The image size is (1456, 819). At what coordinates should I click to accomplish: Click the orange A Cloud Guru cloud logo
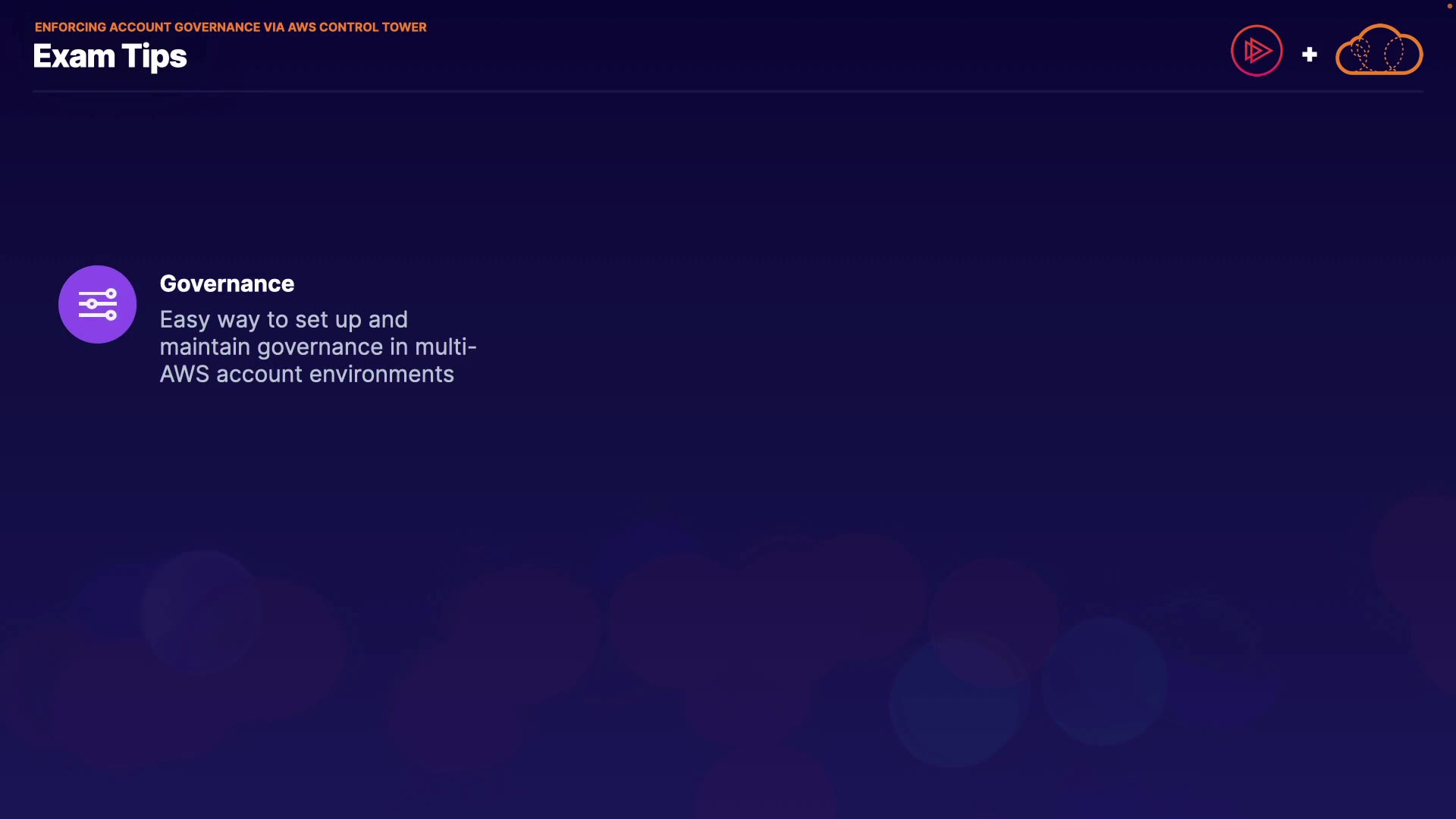pos(1379,51)
